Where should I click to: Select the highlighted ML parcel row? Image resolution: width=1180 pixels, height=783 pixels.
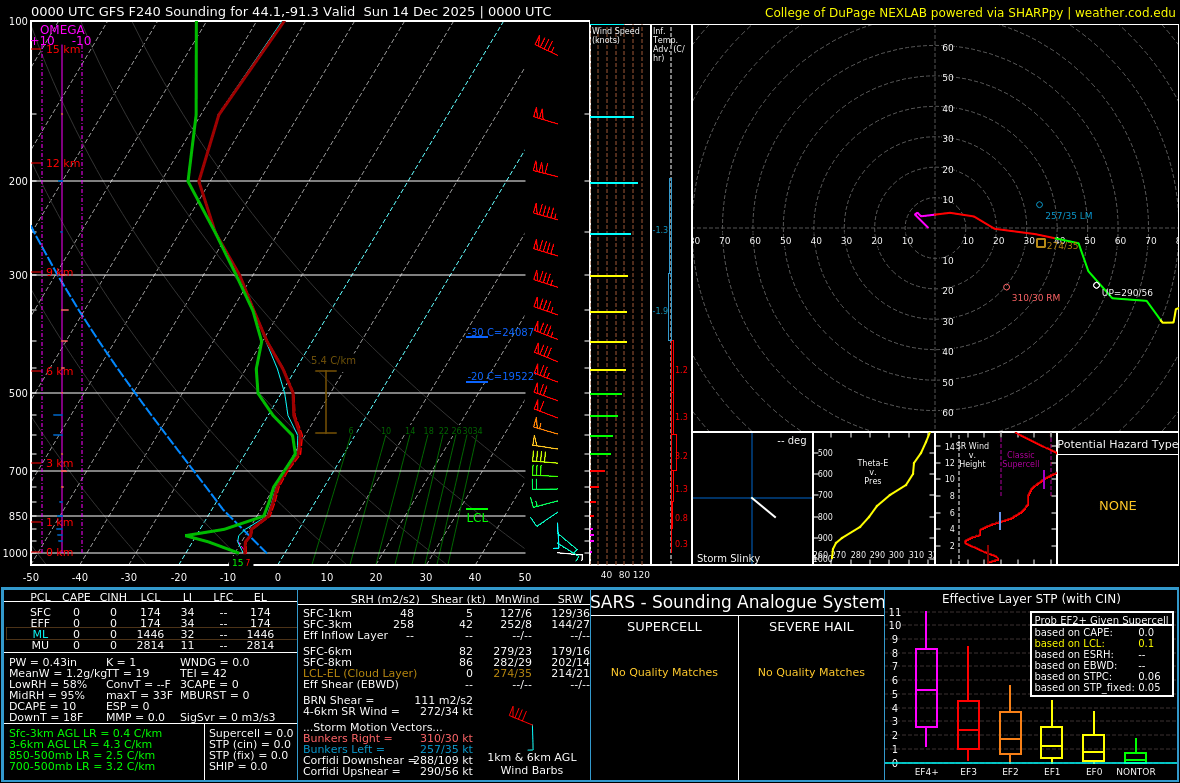[151, 634]
